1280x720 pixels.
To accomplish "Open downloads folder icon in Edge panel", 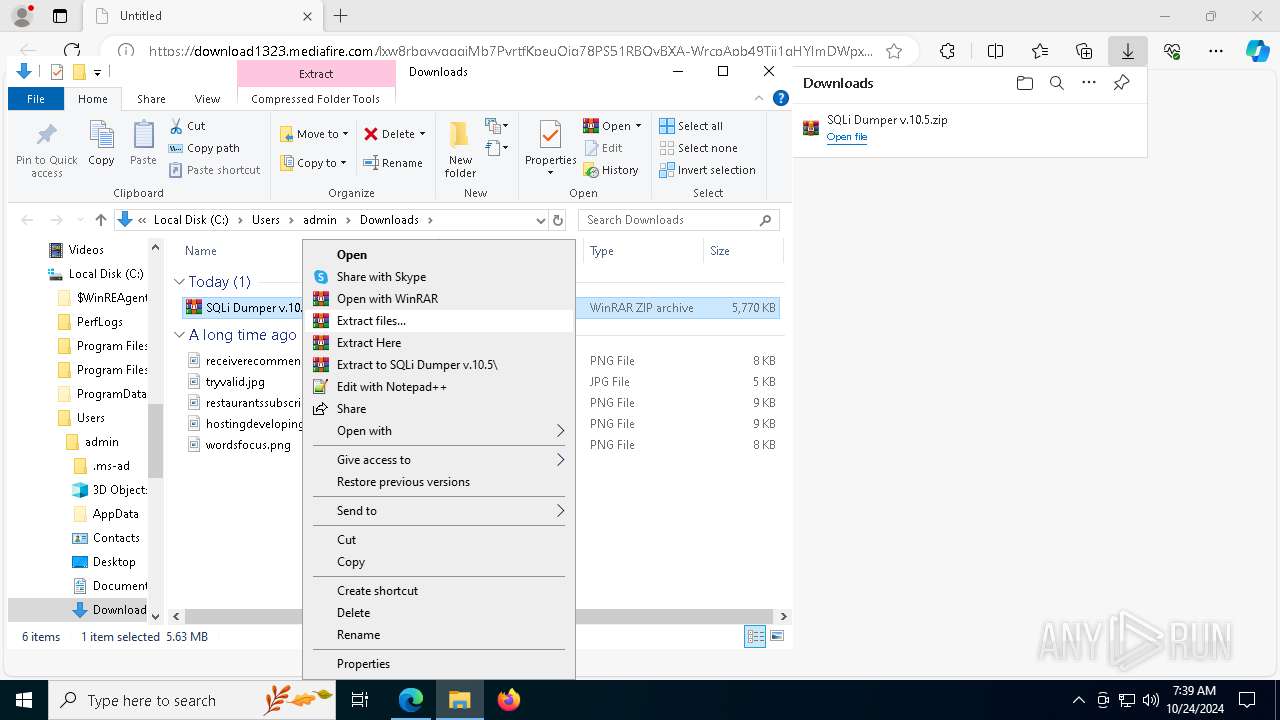I will 1024,83.
